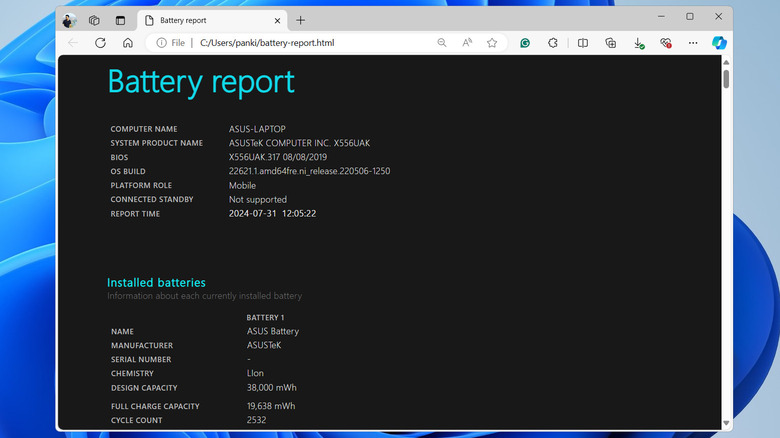The image size is (780, 438).
Task: Open a new tab
Action: click(x=300, y=20)
